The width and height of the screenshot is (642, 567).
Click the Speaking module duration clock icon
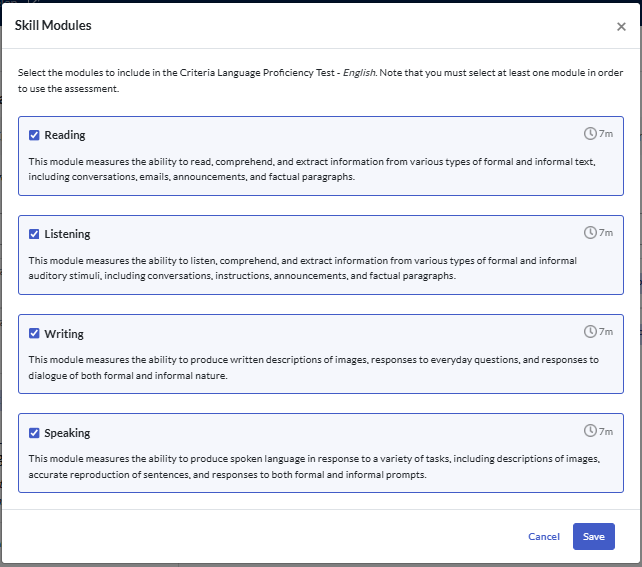[x=590, y=431]
